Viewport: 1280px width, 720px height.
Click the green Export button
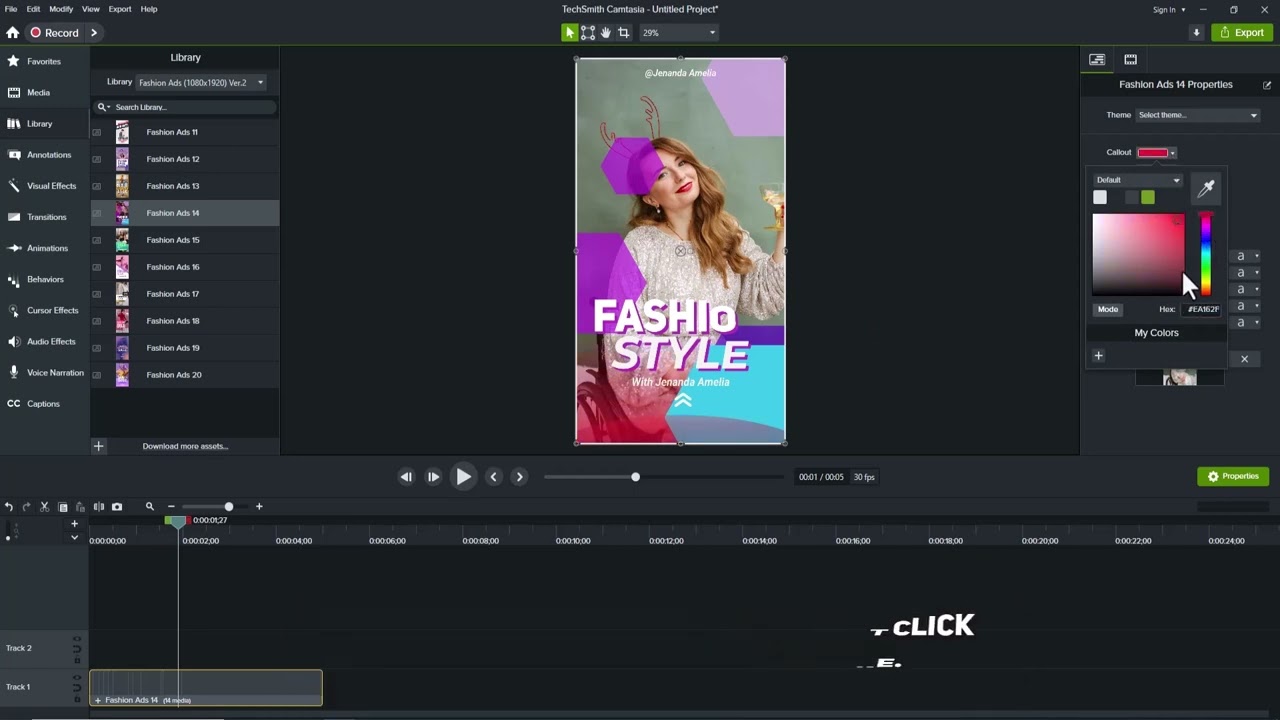[1242, 33]
